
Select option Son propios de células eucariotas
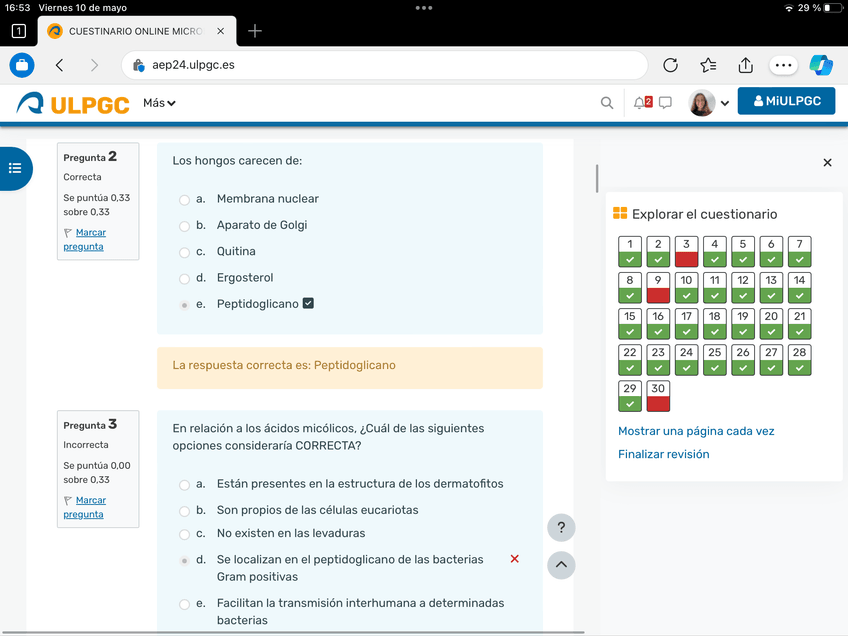tap(184, 511)
